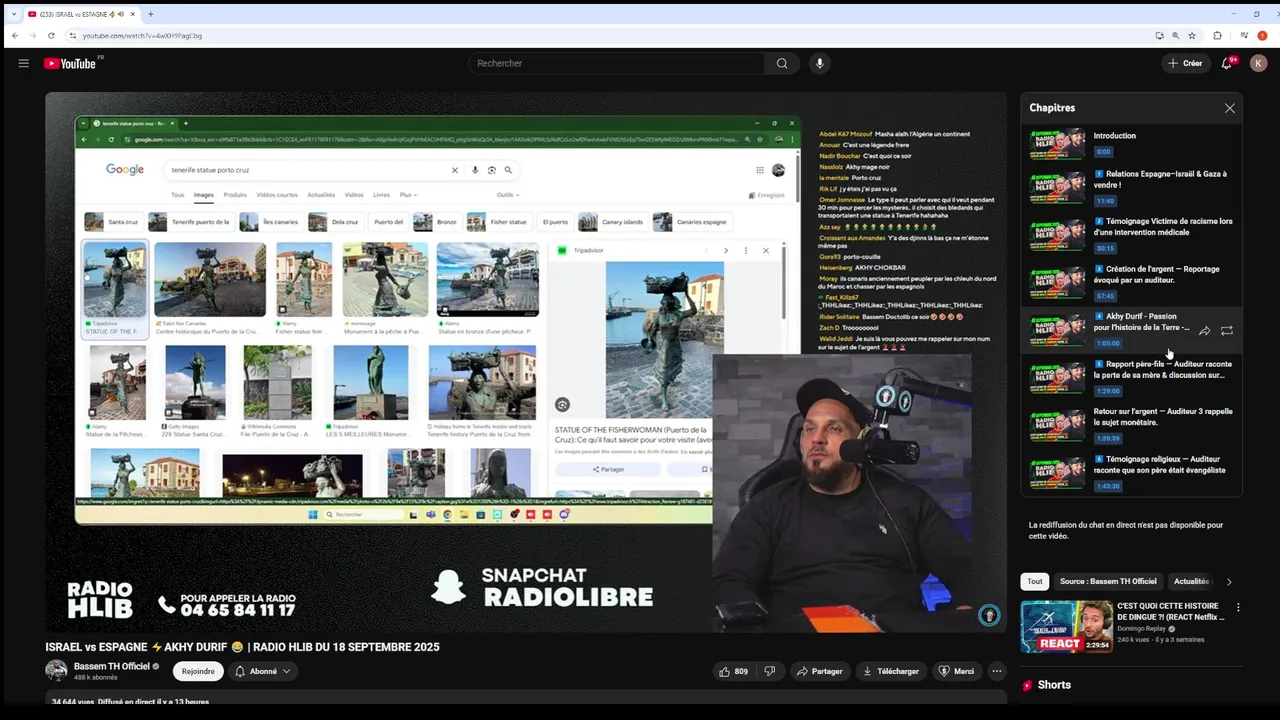This screenshot has height=720, width=1280.
Task: Open the notifications bell
Action: (1227, 63)
